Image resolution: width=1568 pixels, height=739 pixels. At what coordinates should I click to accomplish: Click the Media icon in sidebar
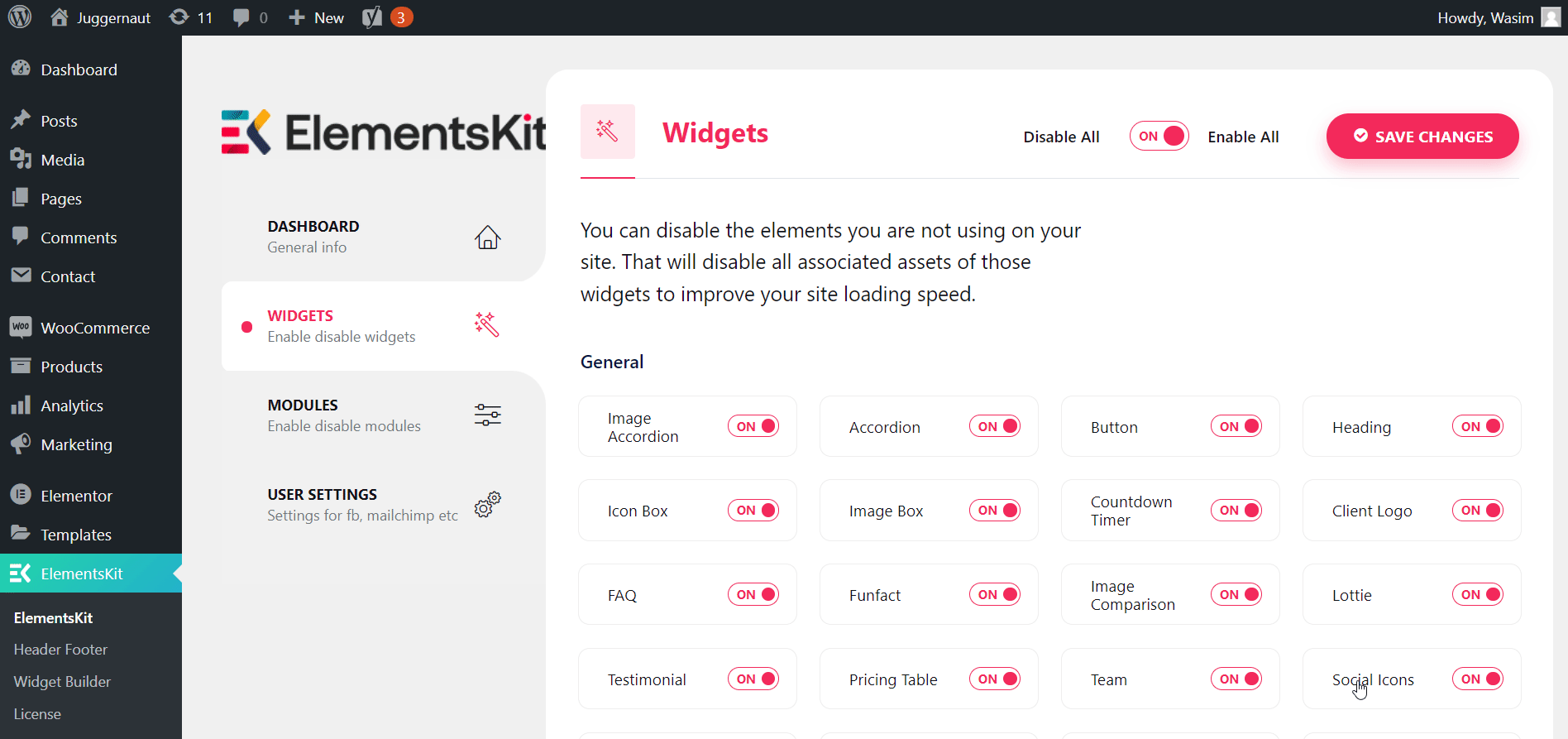pos(21,159)
